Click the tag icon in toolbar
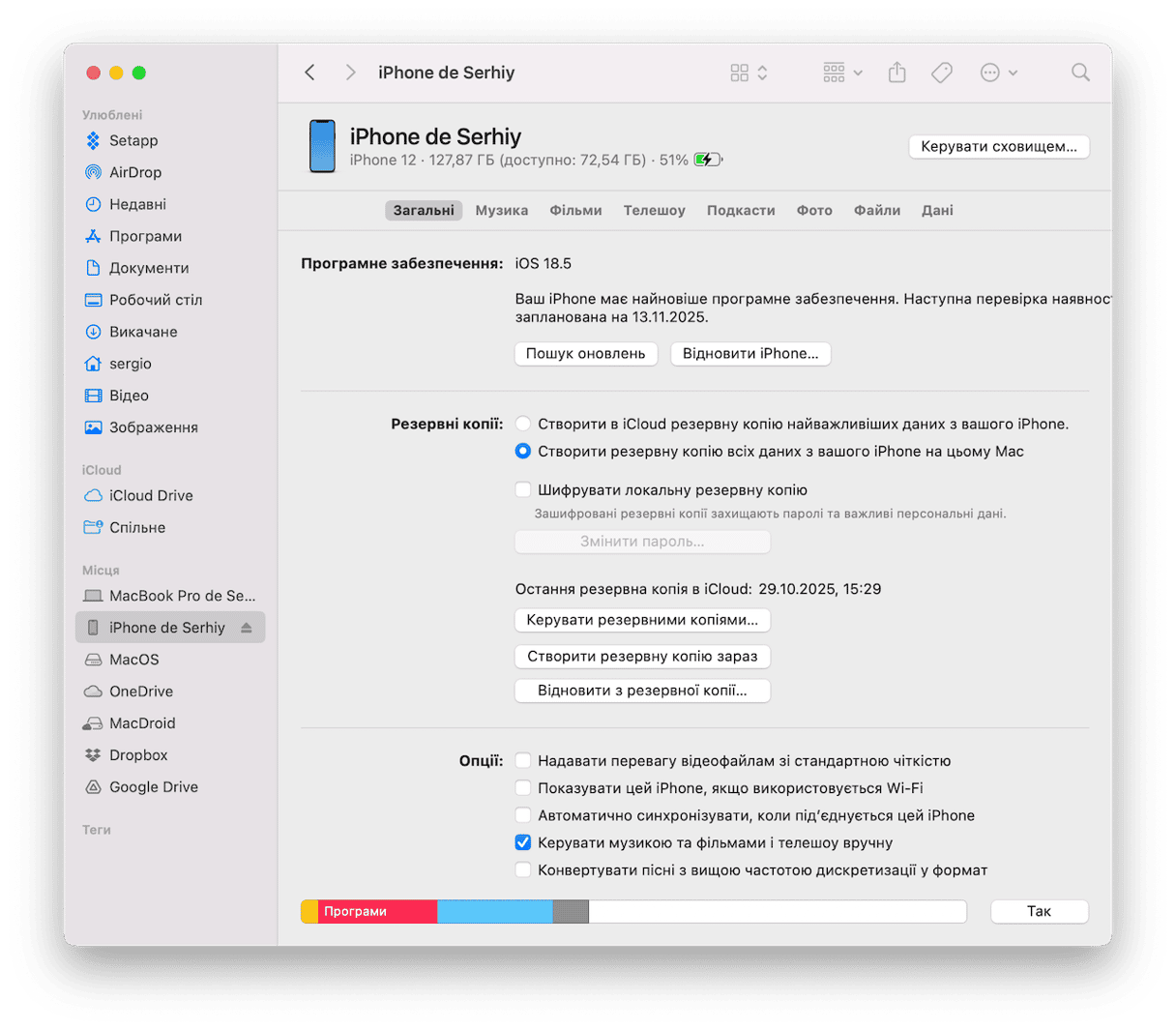 point(941,73)
